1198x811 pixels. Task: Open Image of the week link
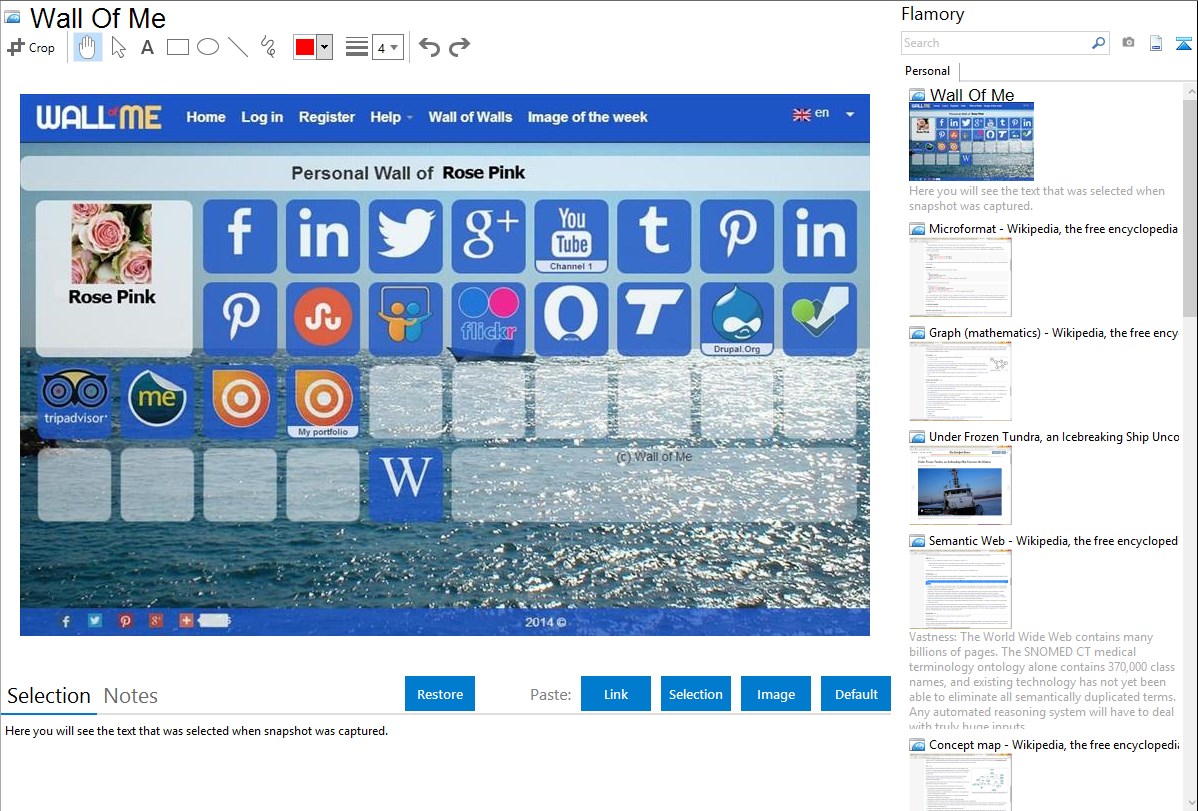pos(588,117)
